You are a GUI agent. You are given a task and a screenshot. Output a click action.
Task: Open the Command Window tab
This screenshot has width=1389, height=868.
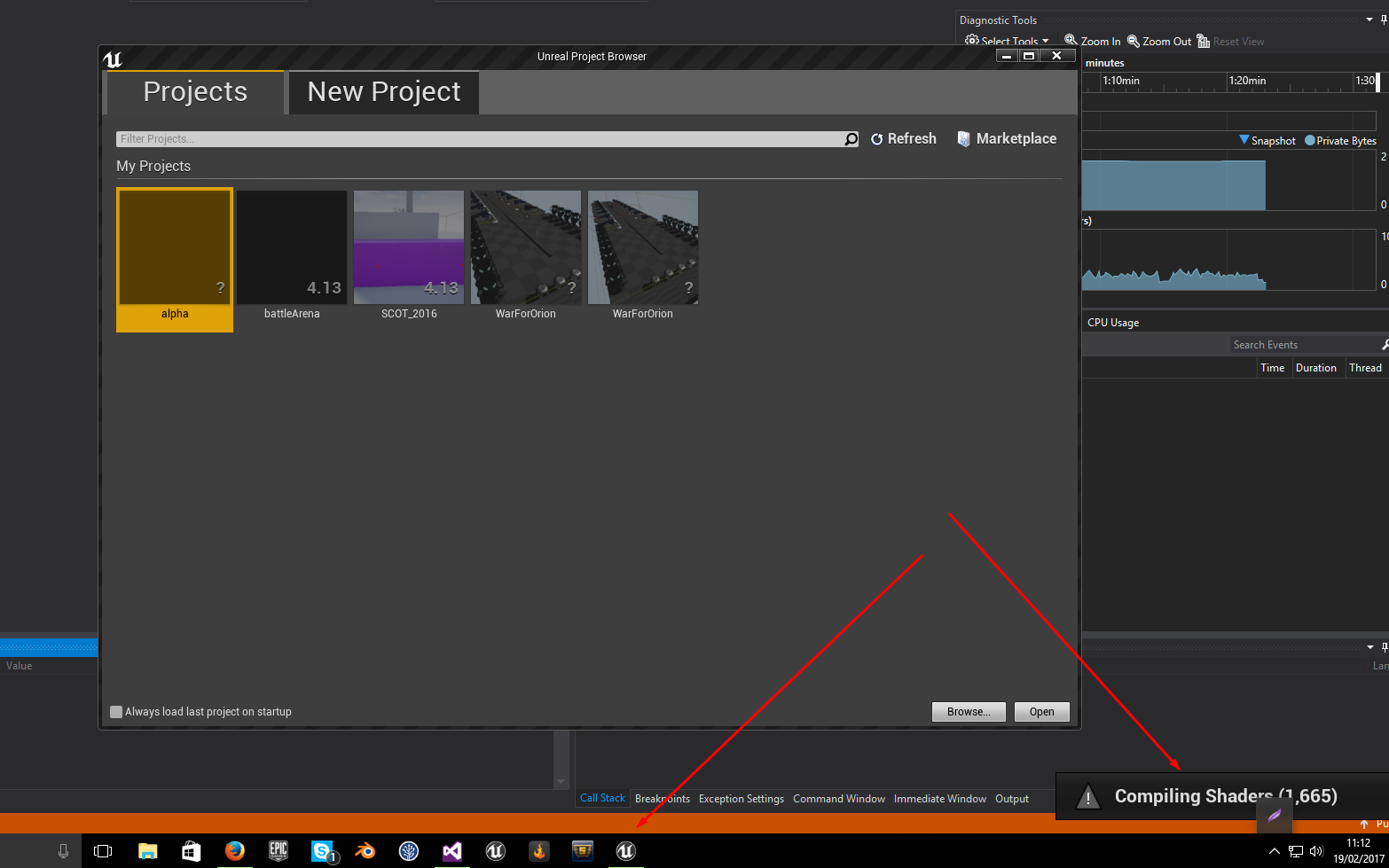coord(839,799)
